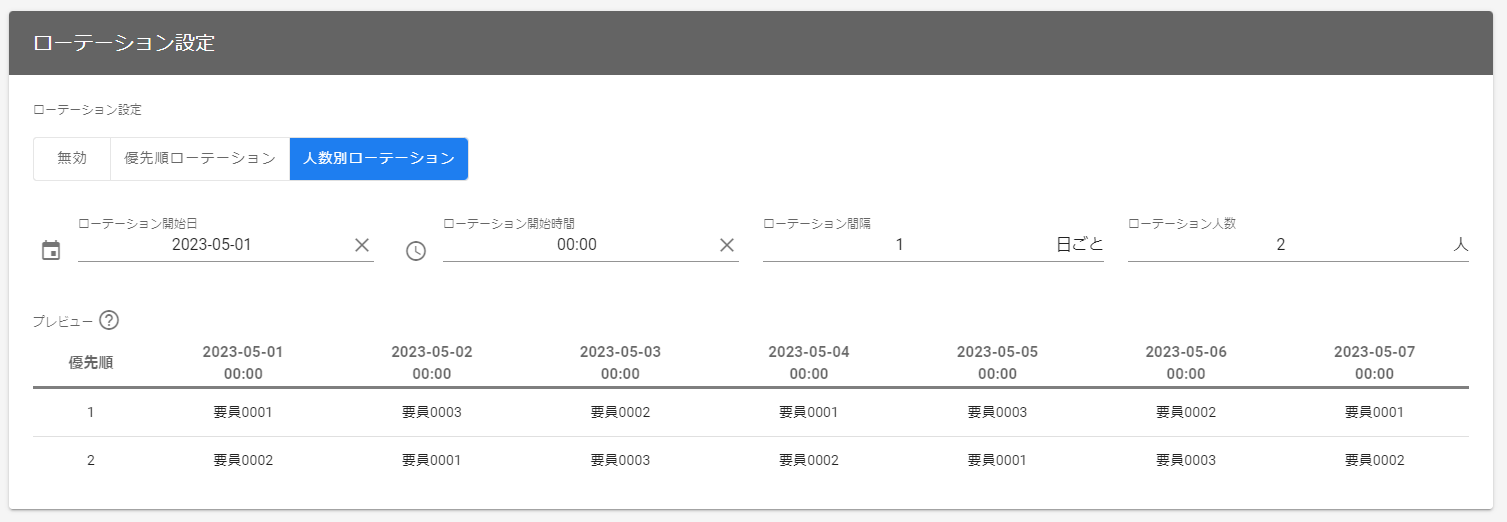
Task: Select 優先順ローテーション mode
Action: pyautogui.click(x=200, y=159)
